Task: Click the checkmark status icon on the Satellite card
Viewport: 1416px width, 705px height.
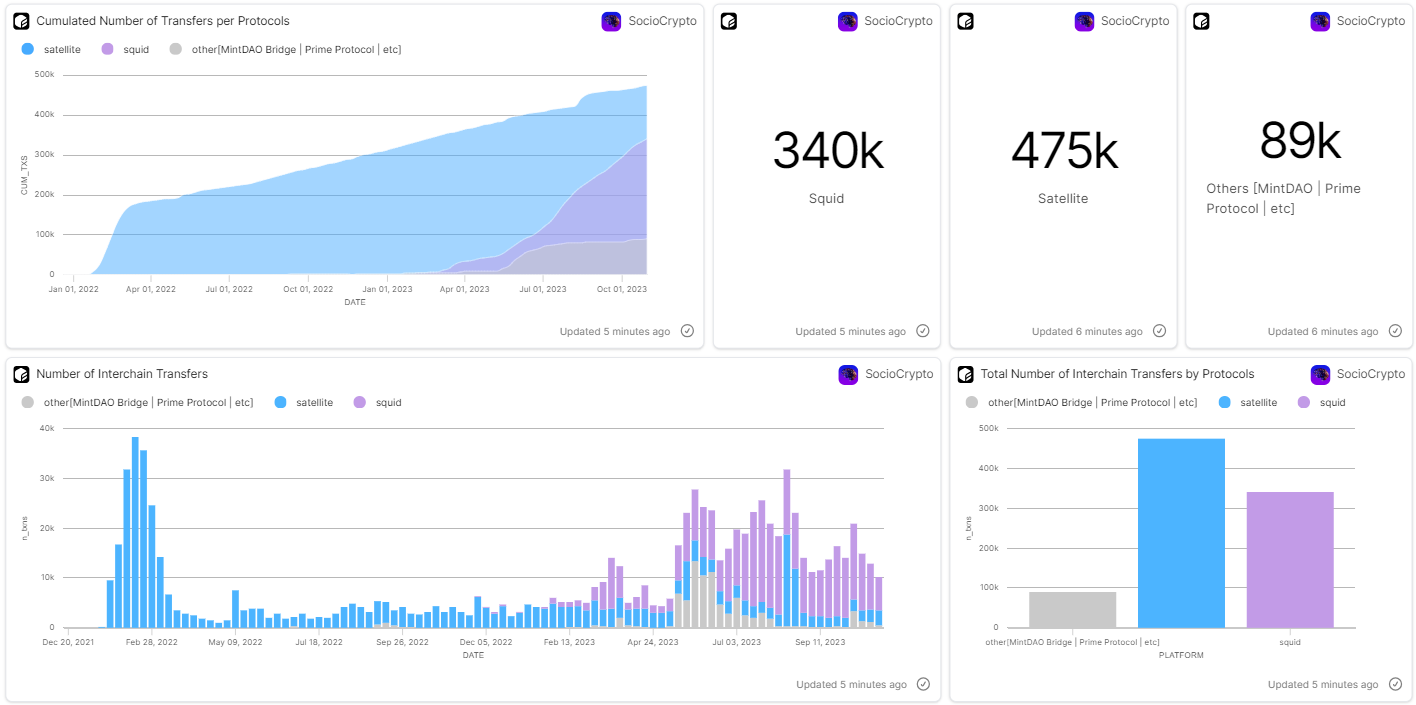Action: pyautogui.click(x=1159, y=331)
